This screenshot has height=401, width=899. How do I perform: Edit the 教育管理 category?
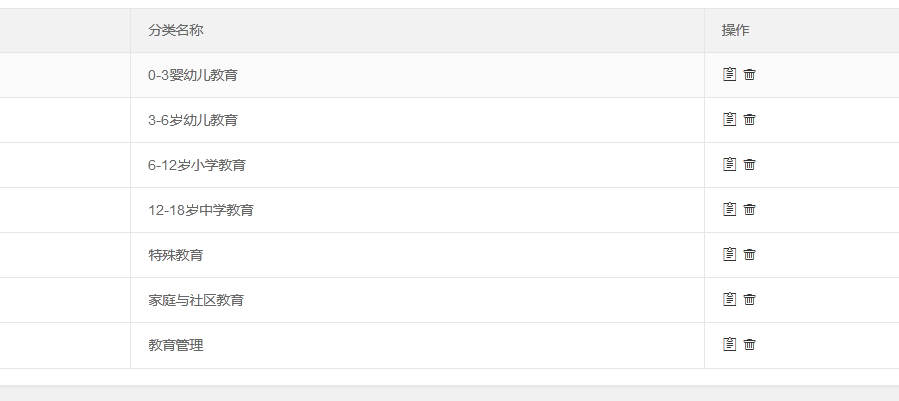pyautogui.click(x=729, y=344)
